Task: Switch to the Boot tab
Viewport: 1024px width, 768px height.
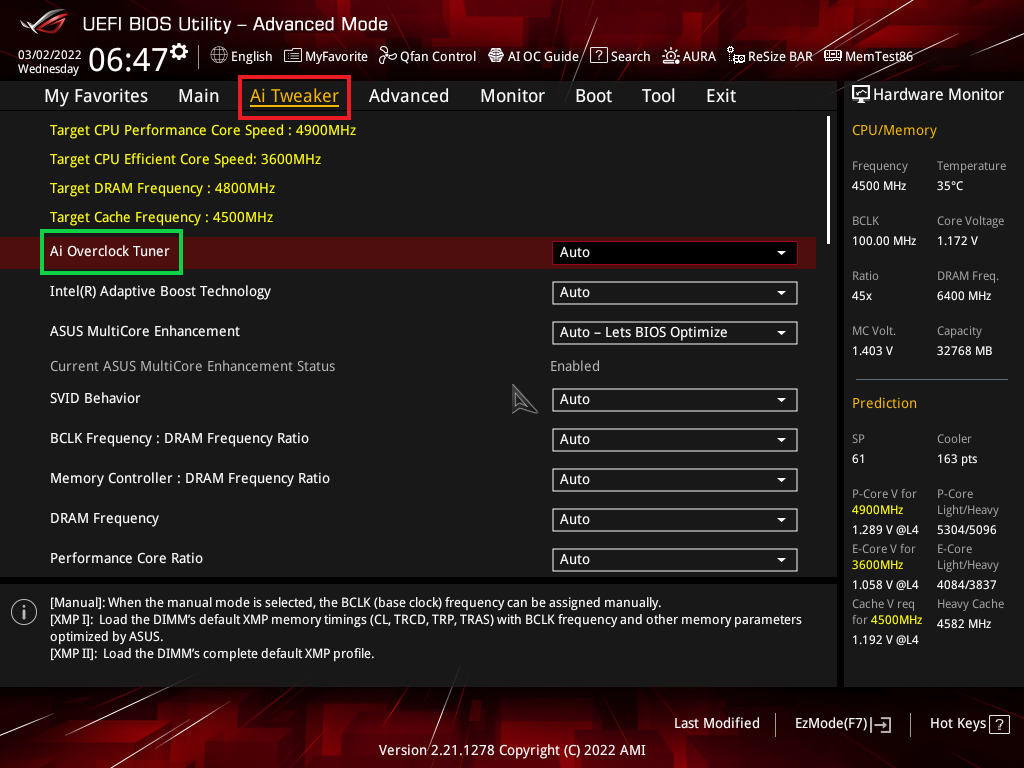Action: pyautogui.click(x=594, y=96)
